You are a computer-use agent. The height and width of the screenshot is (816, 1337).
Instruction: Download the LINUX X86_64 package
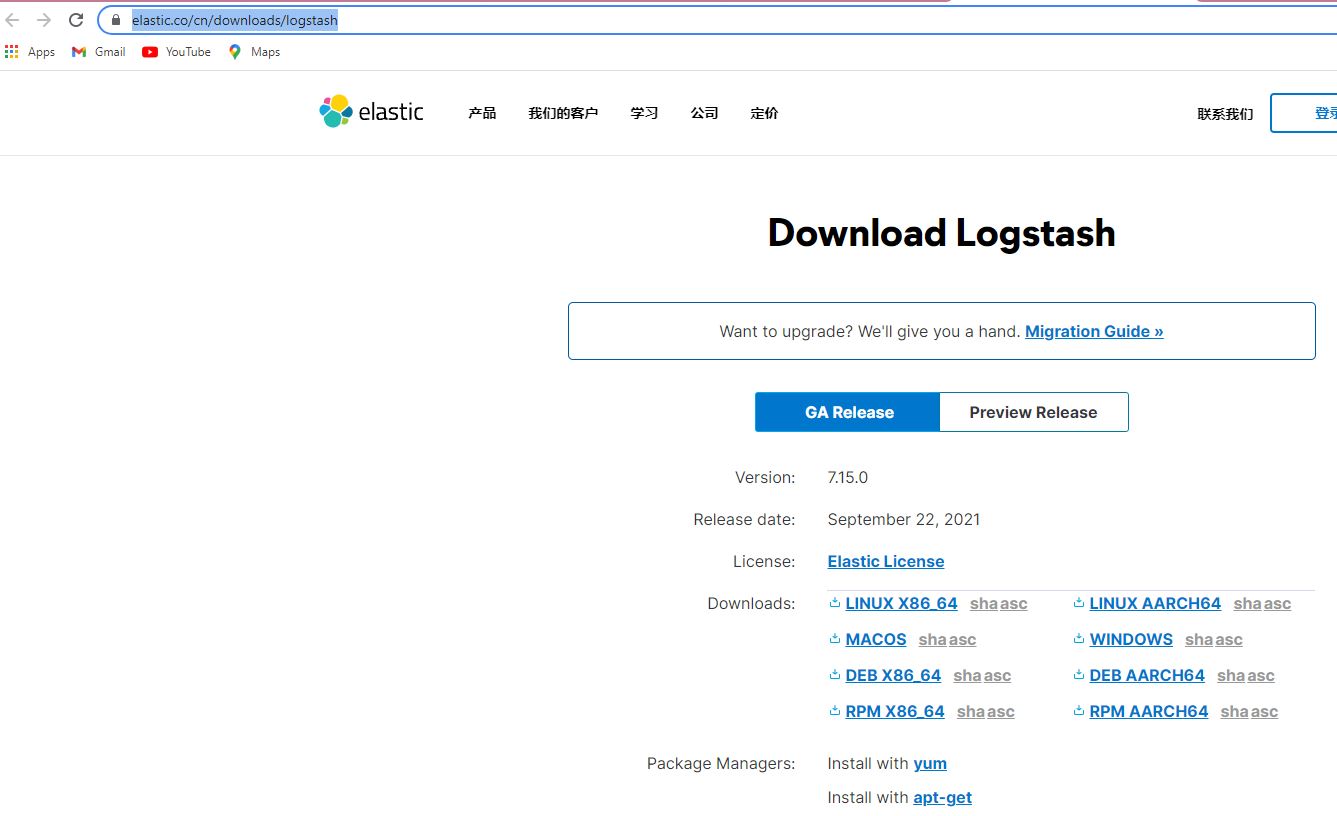(901, 603)
